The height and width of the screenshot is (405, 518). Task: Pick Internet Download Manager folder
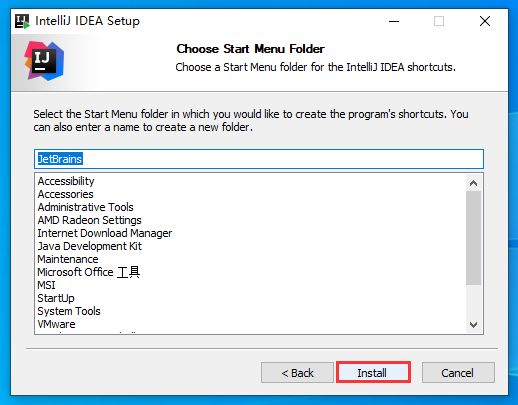click(x=105, y=233)
